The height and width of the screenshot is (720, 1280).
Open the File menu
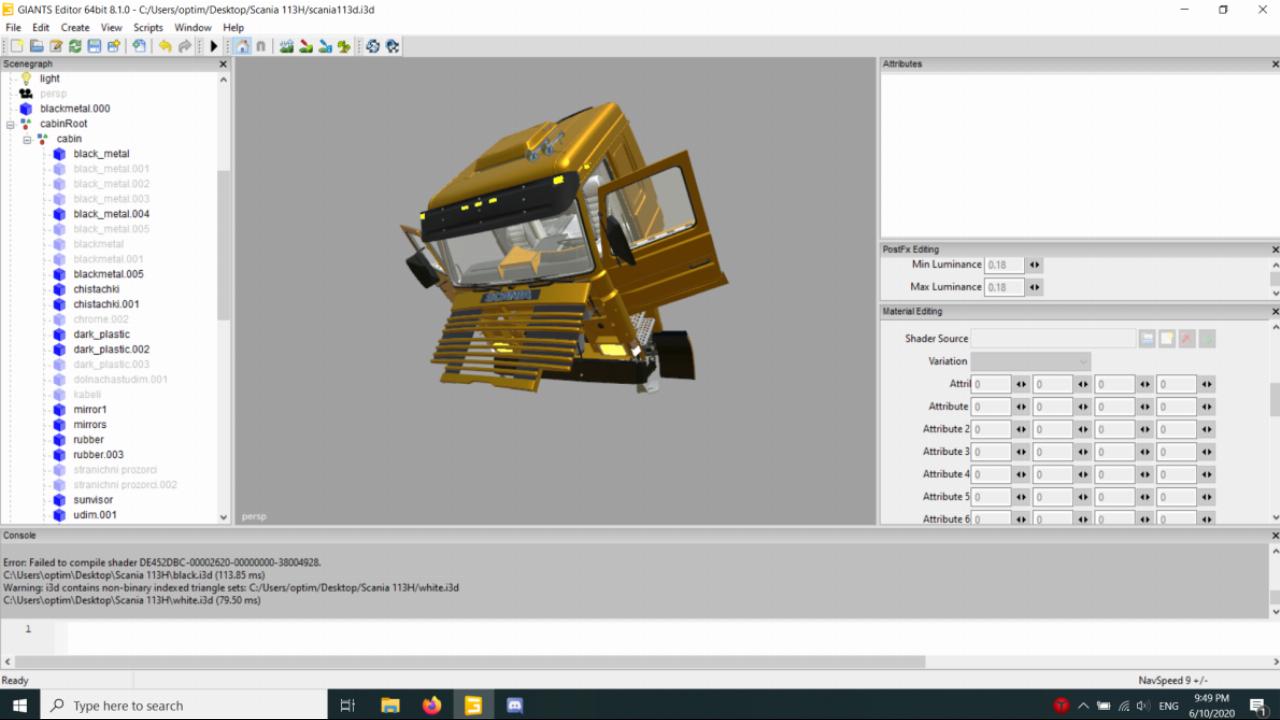pos(13,27)
